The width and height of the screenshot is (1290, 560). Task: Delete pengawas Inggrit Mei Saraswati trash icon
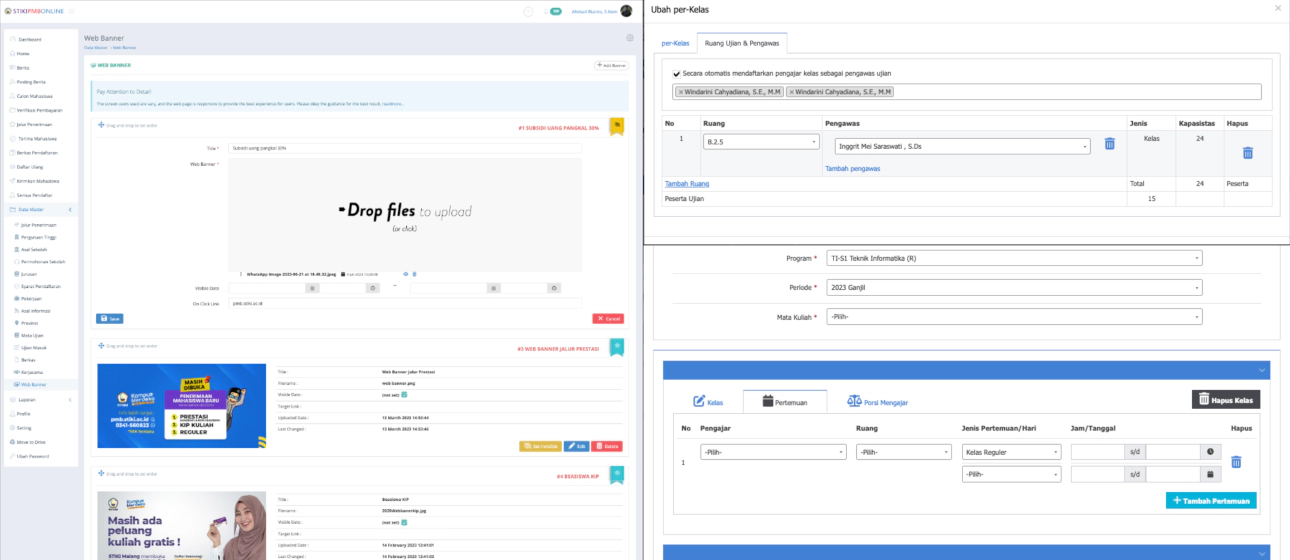(x=1109, y=144)
